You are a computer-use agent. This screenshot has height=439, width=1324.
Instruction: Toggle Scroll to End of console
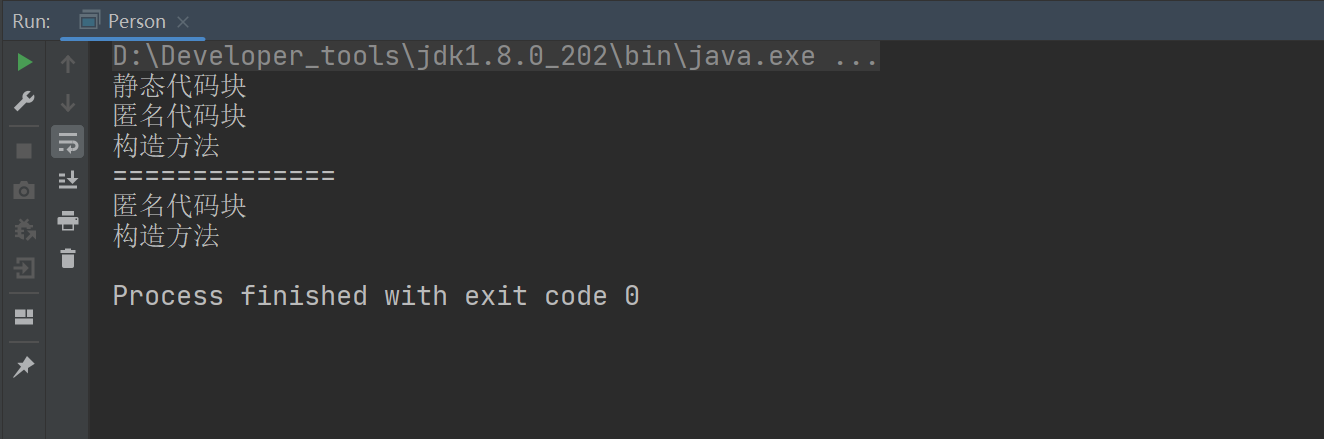coord(68,181)
